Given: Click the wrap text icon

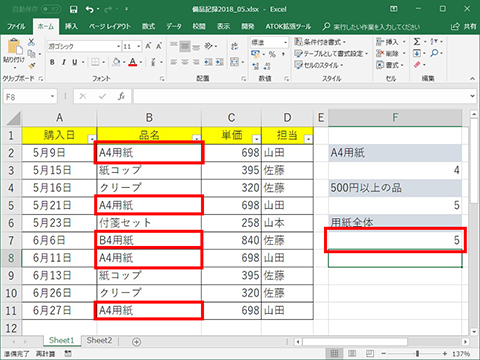Looking at the screenshot, I should (x=235, y=46).
